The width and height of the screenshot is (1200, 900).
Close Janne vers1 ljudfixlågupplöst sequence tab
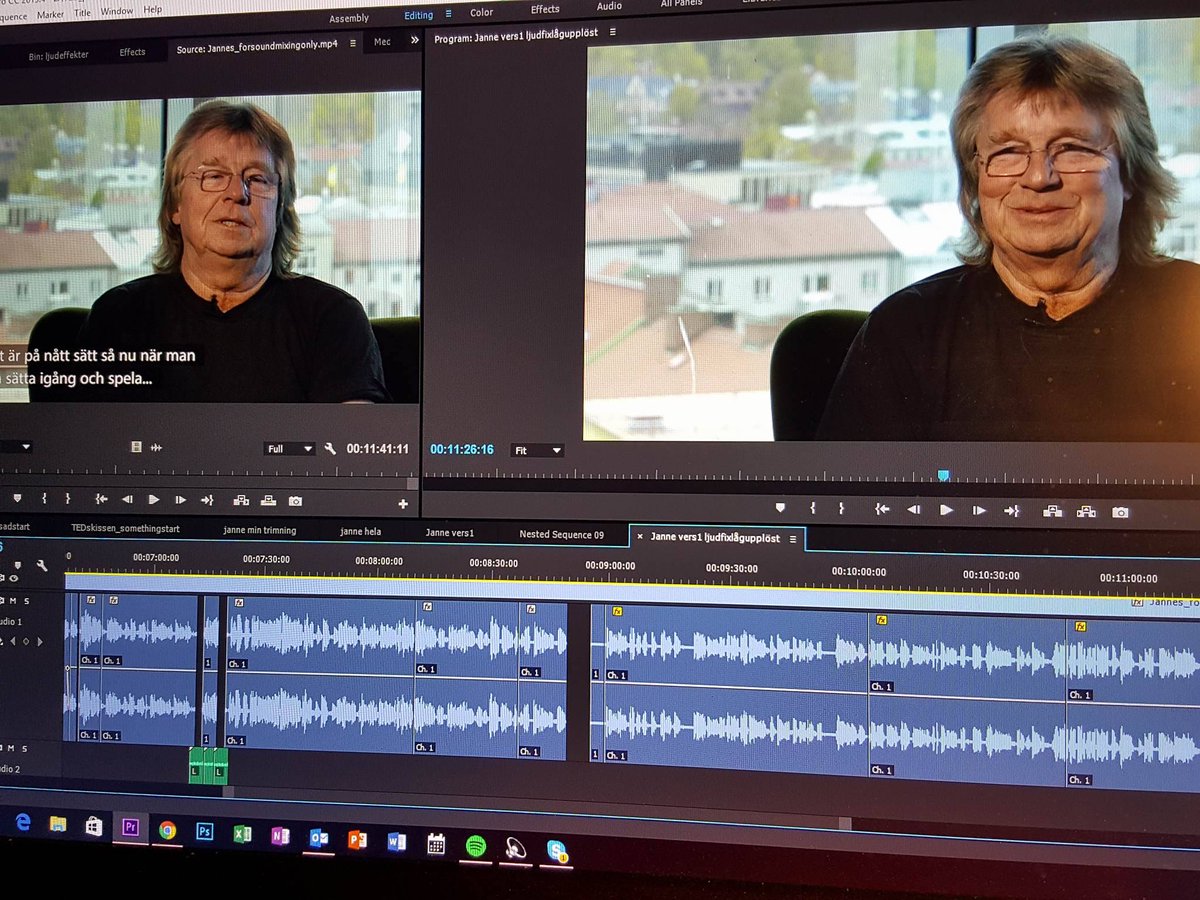click(x=640, y=536)
